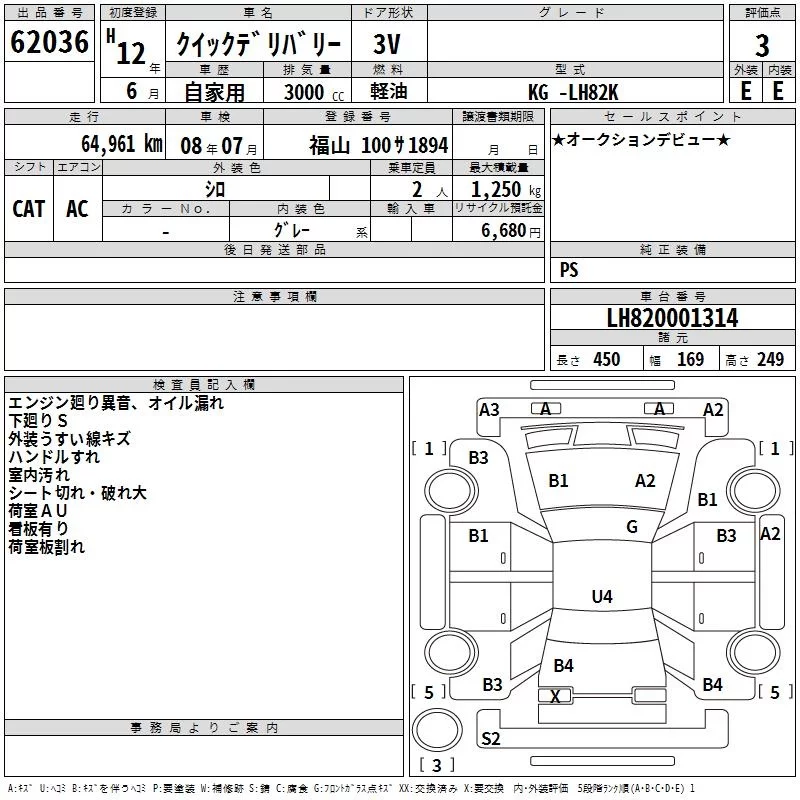This screenshot has height=800, width=800.
Task: Select the exterior color シロ
Action: (215, 189)
